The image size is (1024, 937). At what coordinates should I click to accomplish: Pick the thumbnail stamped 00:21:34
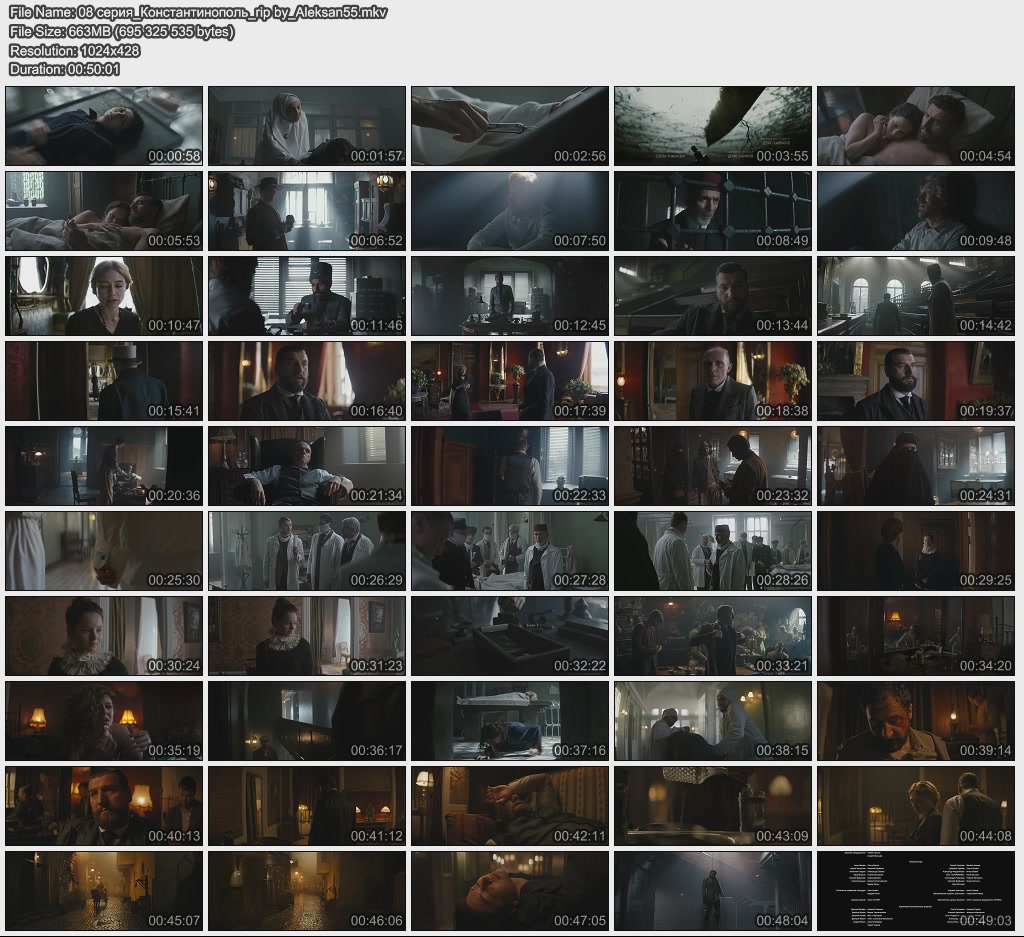[307, 466]
